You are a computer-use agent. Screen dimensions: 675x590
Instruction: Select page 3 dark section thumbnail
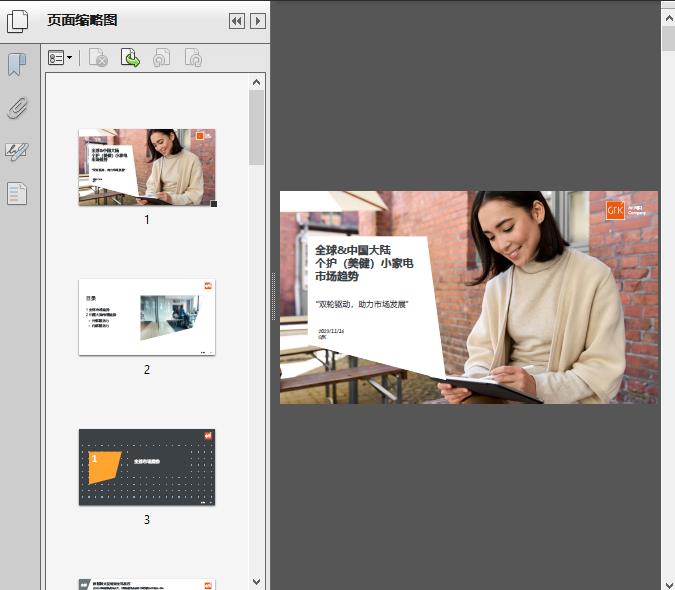[147, 467]
